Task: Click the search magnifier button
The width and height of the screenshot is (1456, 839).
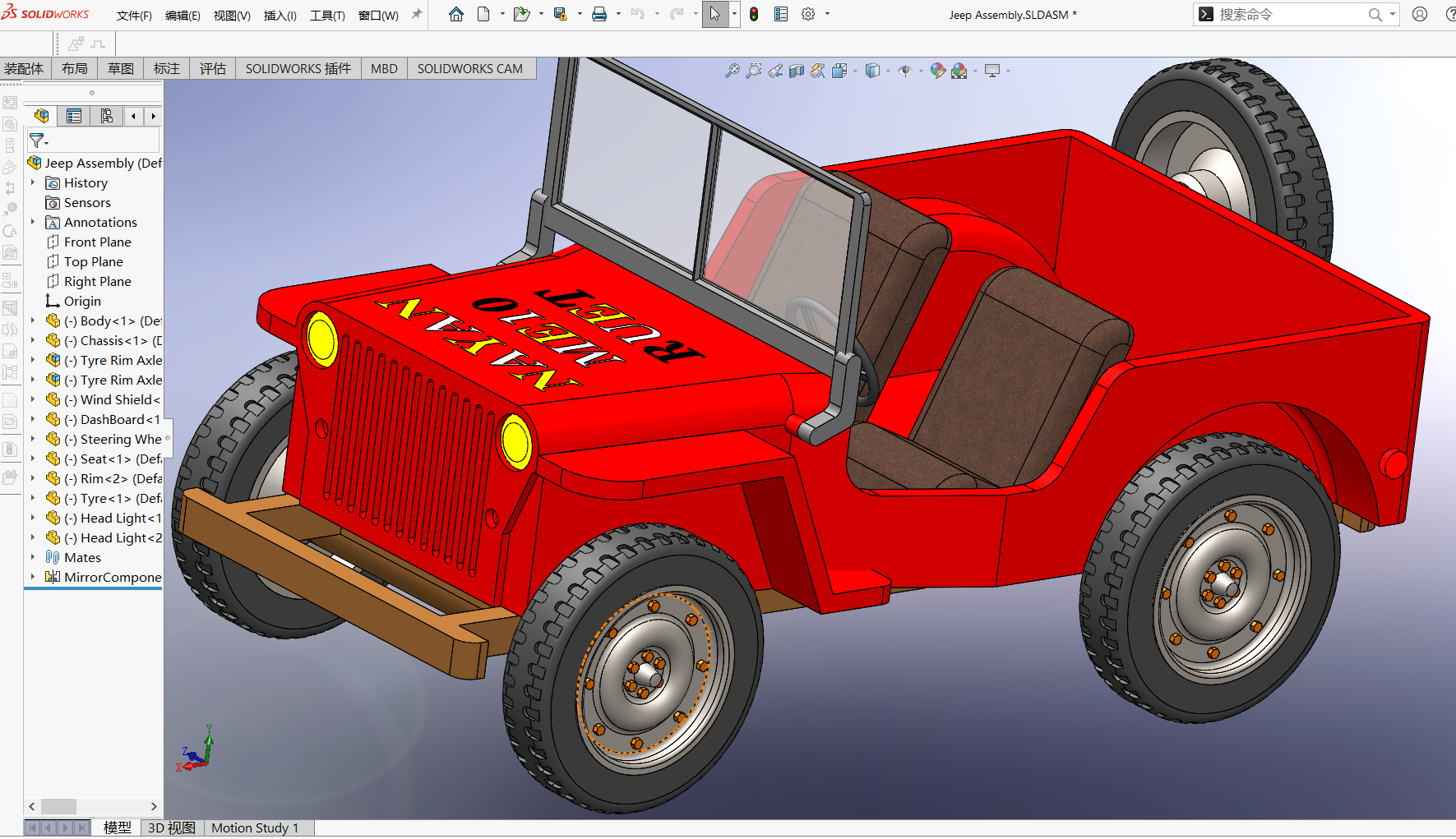Action: [1375, 14]
